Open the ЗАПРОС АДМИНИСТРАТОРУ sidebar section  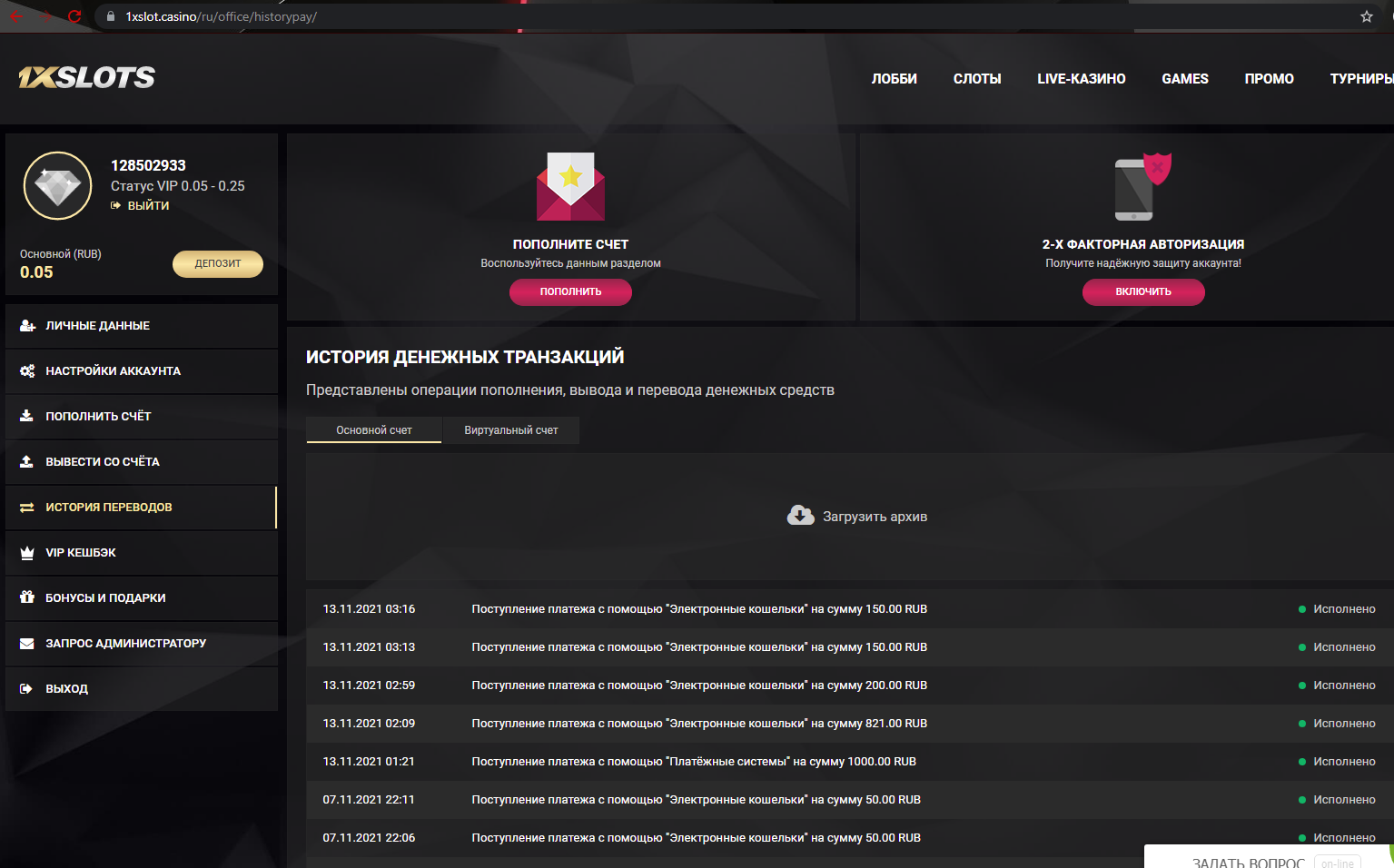(142, 644)
